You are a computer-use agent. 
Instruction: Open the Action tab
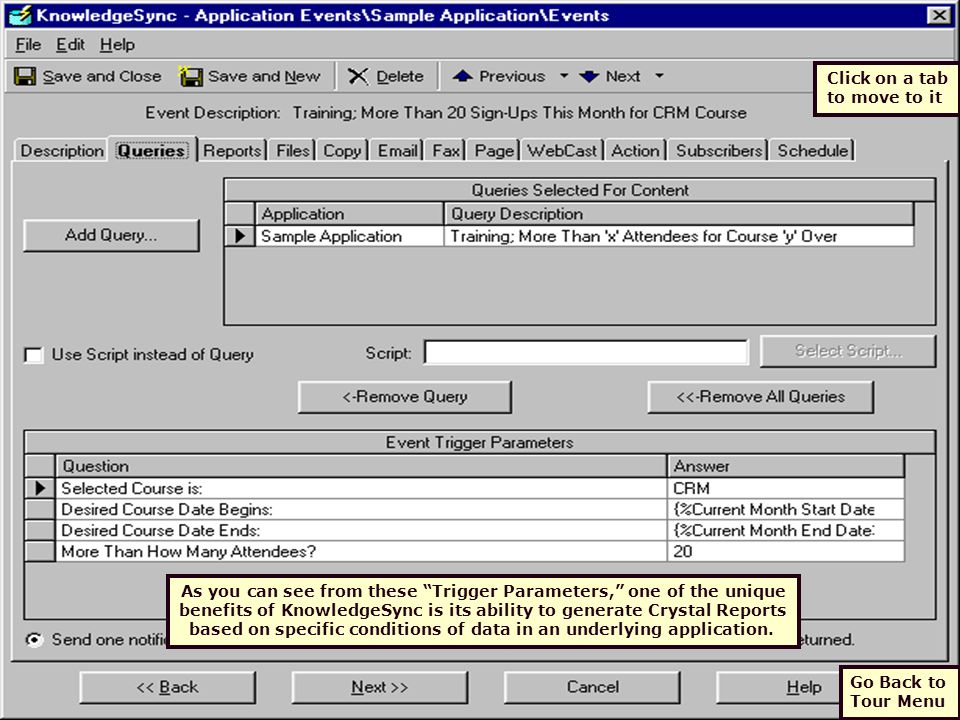[636, 151]
